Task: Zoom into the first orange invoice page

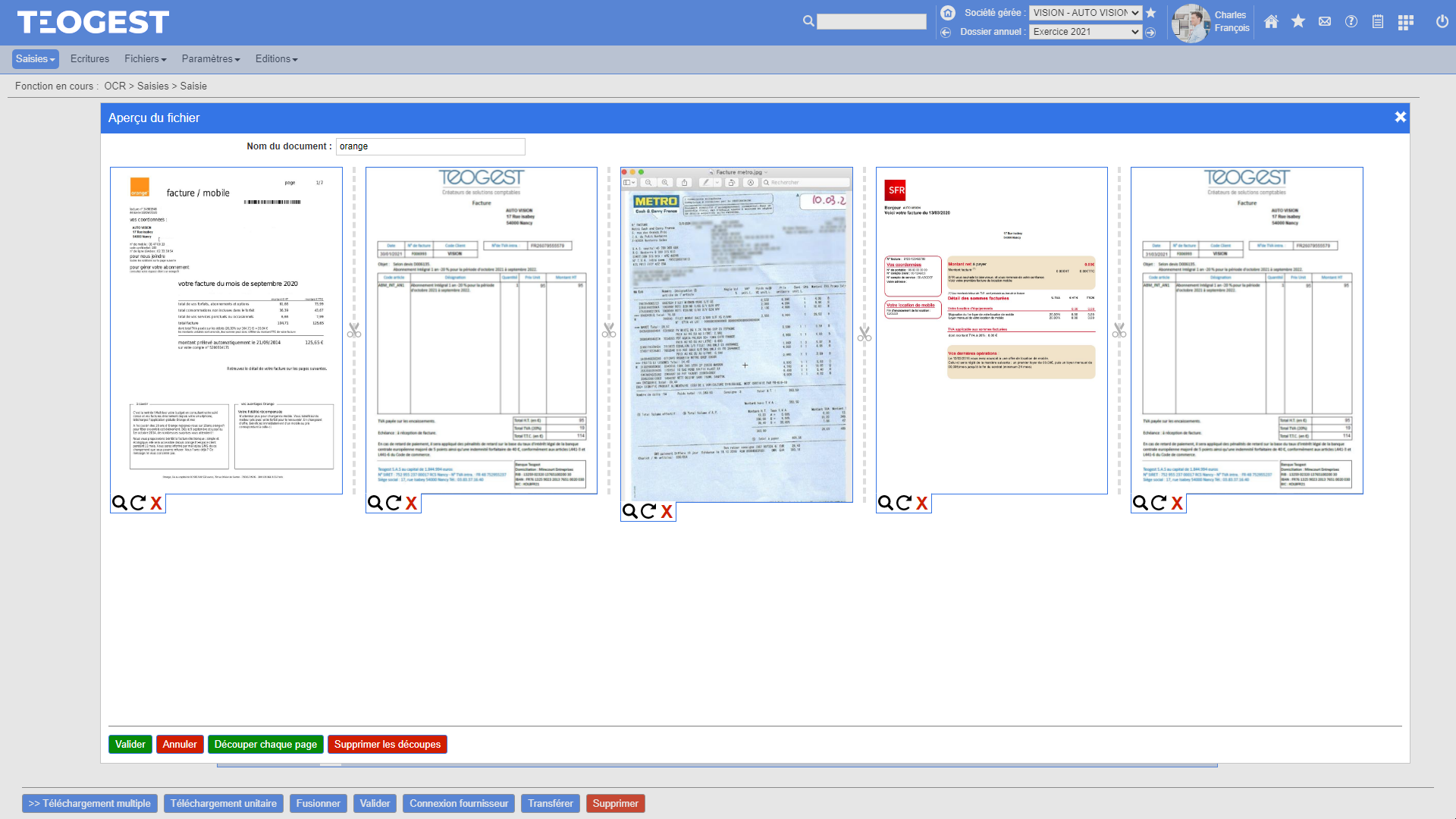Action: point(121,502)
